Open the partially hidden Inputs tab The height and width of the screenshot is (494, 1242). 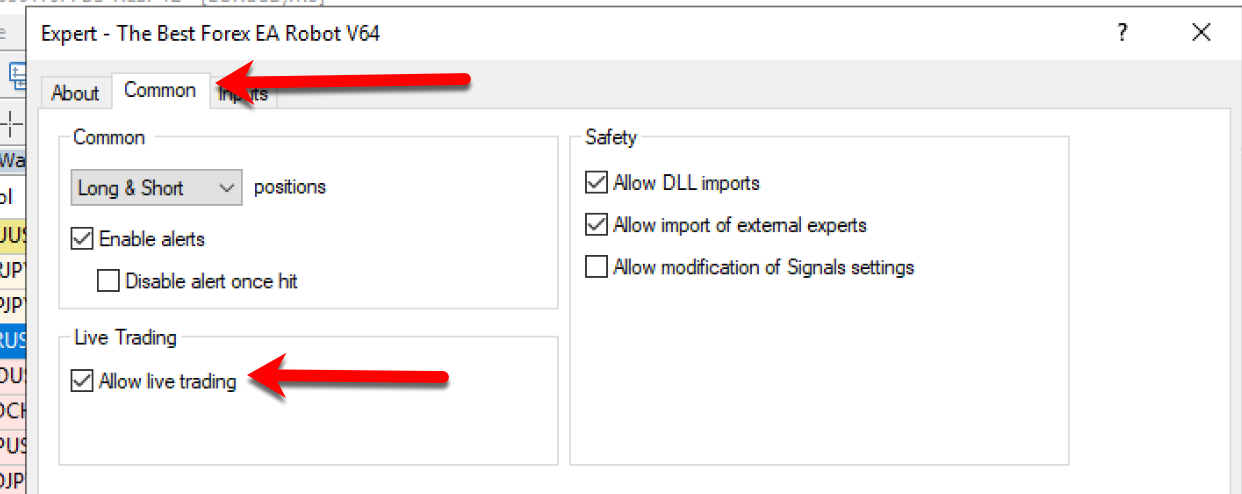pyautogui.click(x=244, y=94)
